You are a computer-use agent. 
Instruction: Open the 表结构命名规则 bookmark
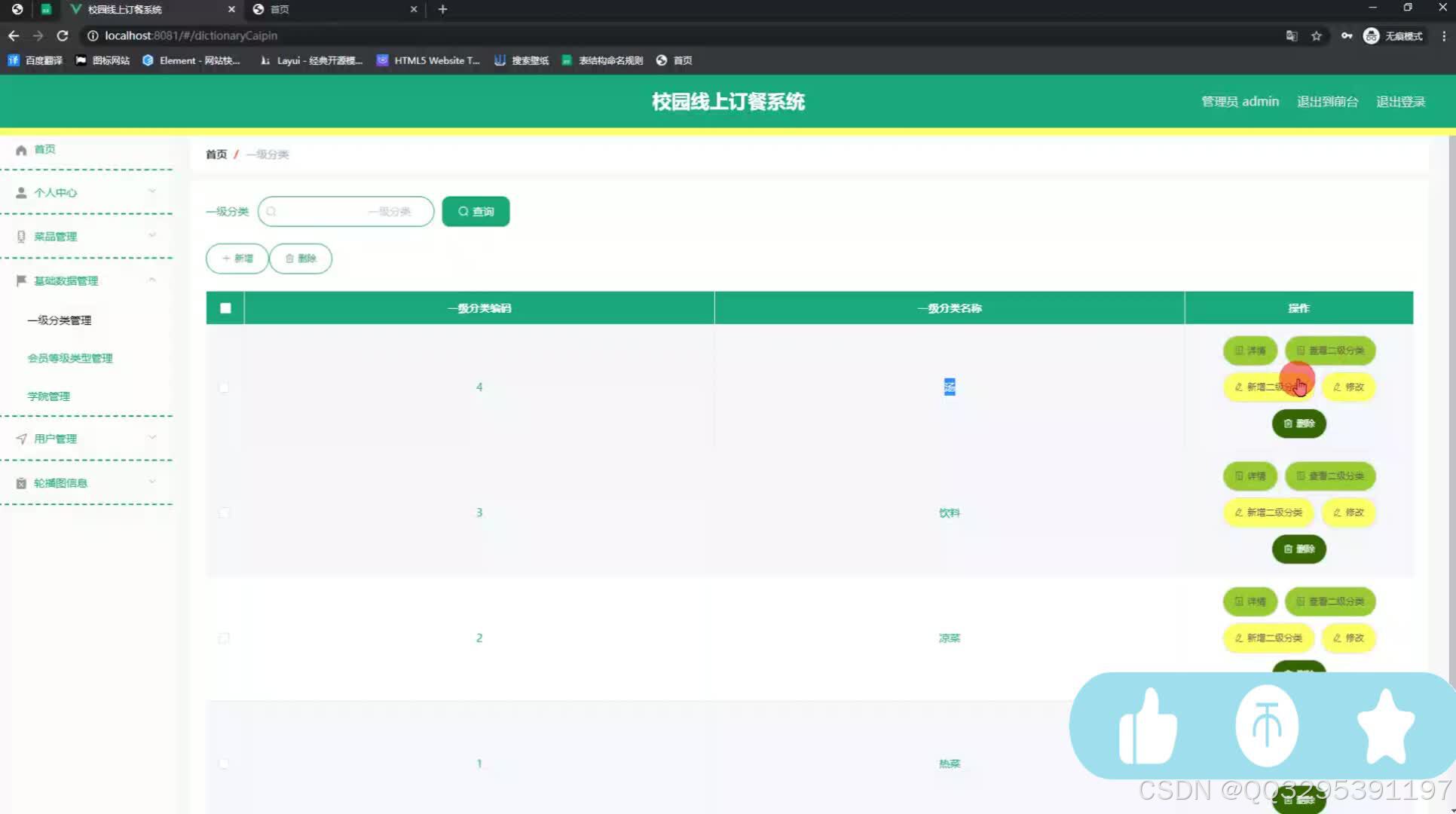(602, 60)
